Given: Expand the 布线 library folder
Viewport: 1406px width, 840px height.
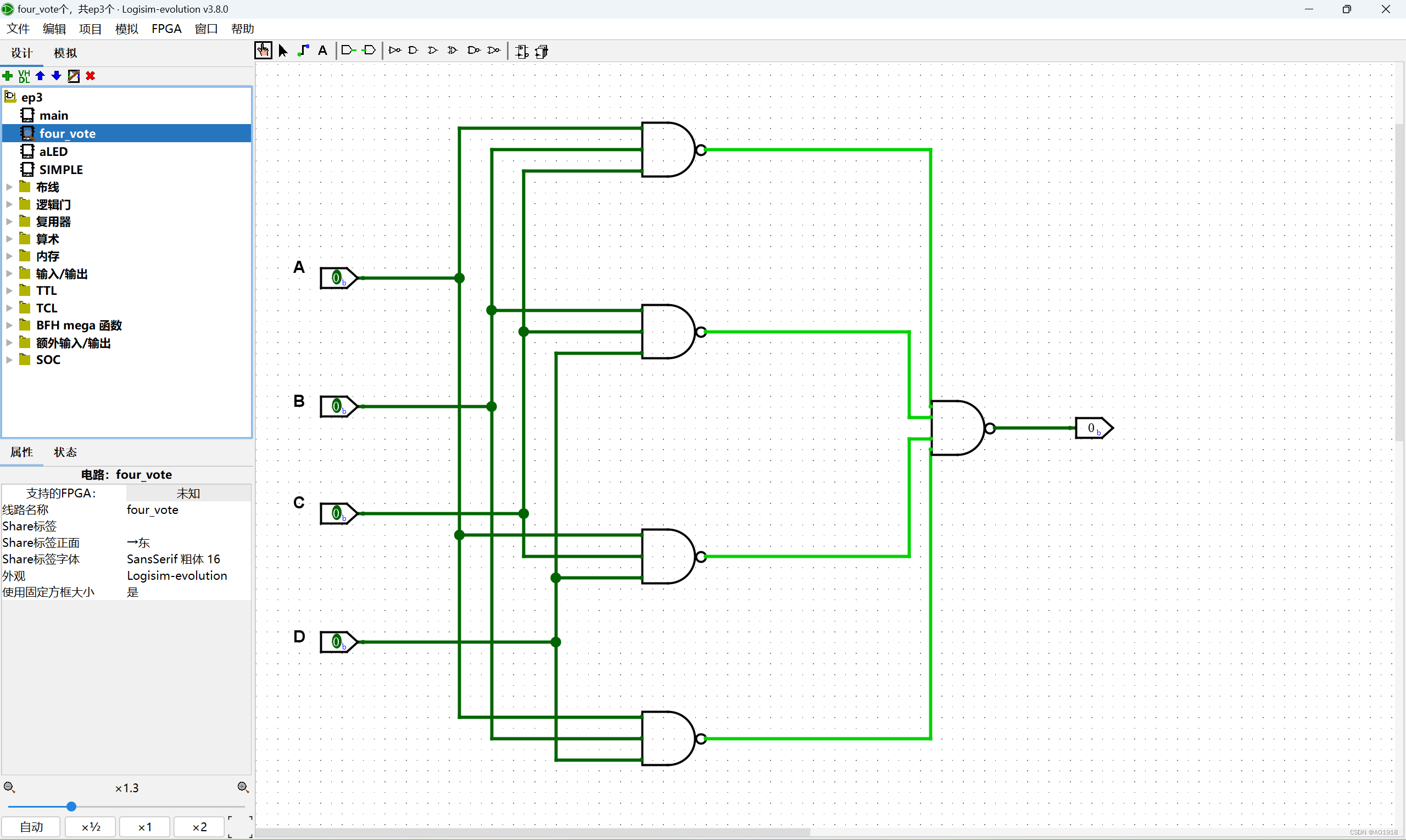Looking at the screenshot, I should coord(10,187).
